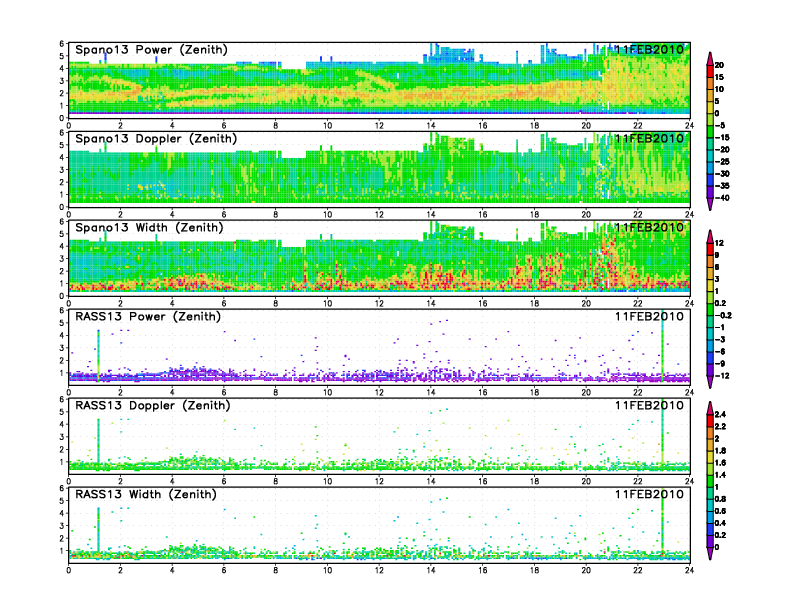Click height 6 tick on Spano13 Power axis
The height and width of the screenshot is (612, 792).
pos(62,43)
